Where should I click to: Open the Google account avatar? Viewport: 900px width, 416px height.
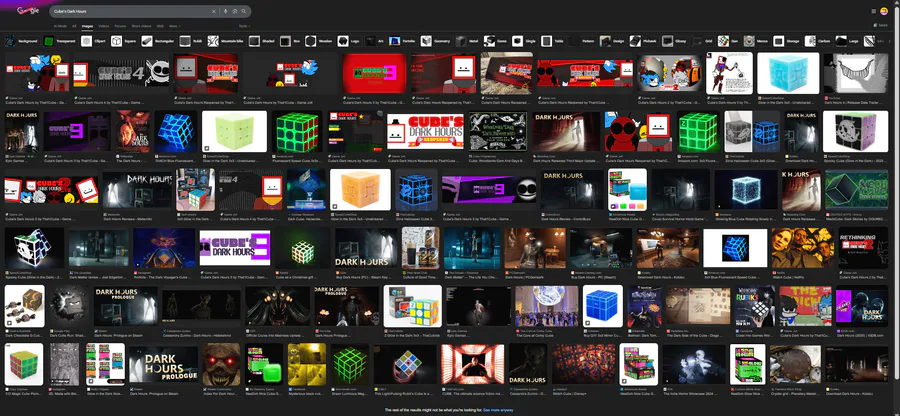pos(884,11)
